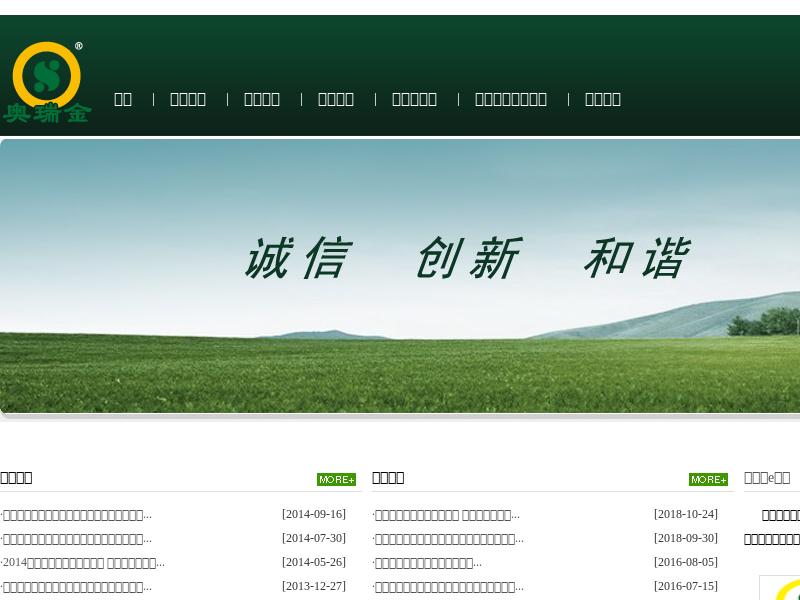
Task: Click the section heading containing letter e
Action: [767, 478]
